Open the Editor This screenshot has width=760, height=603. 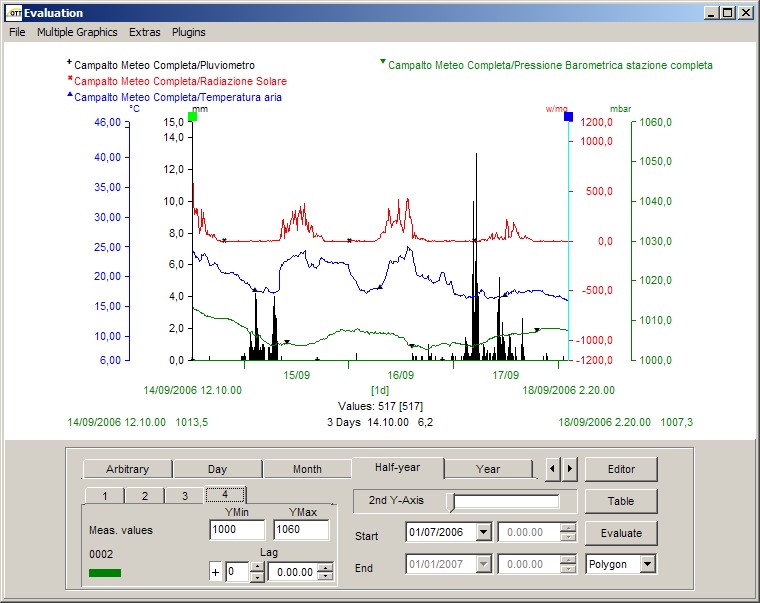[621, 469]
